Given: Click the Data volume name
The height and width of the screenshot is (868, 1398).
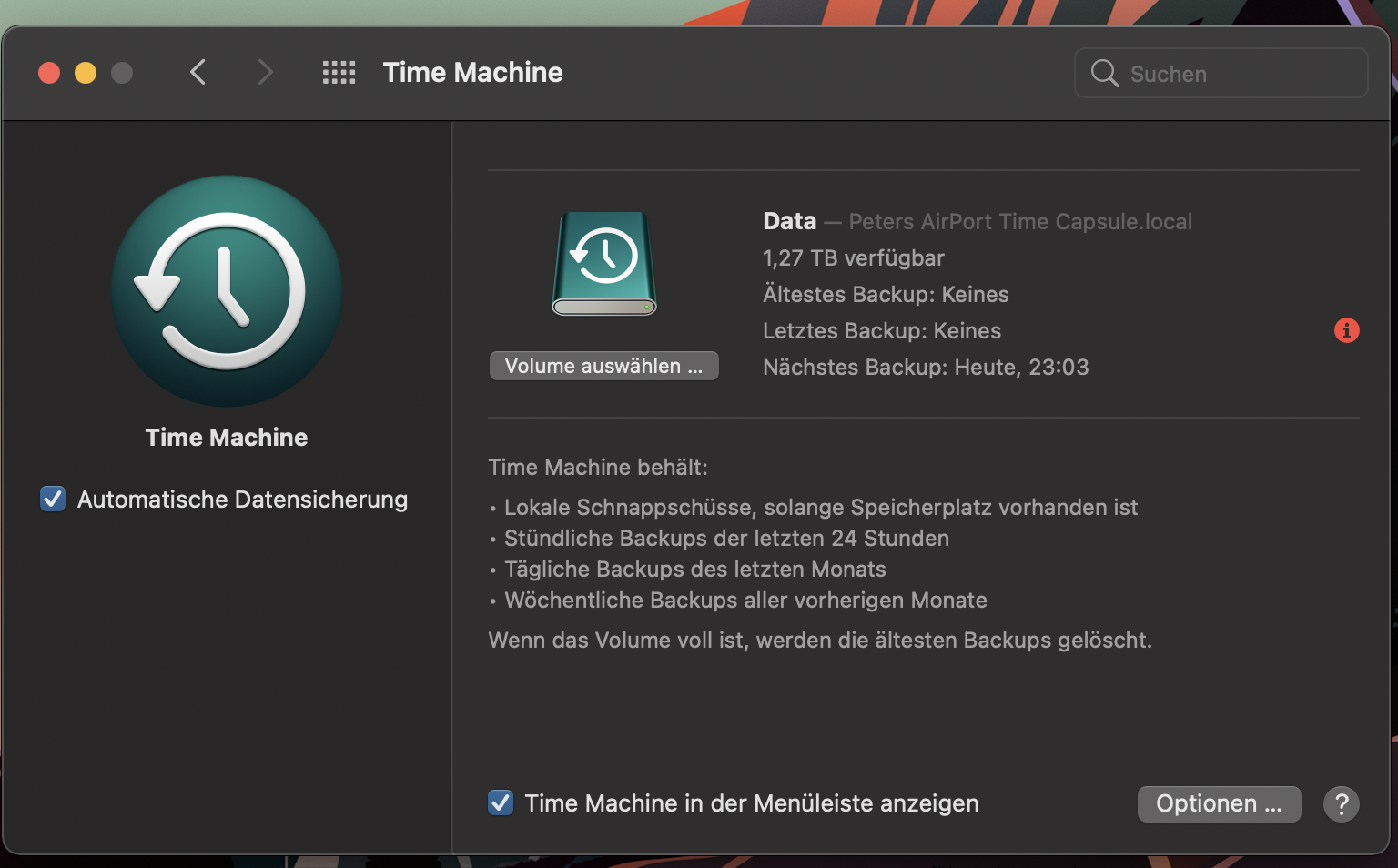Looking at the screenshot, I should click(x=790, y=221).
